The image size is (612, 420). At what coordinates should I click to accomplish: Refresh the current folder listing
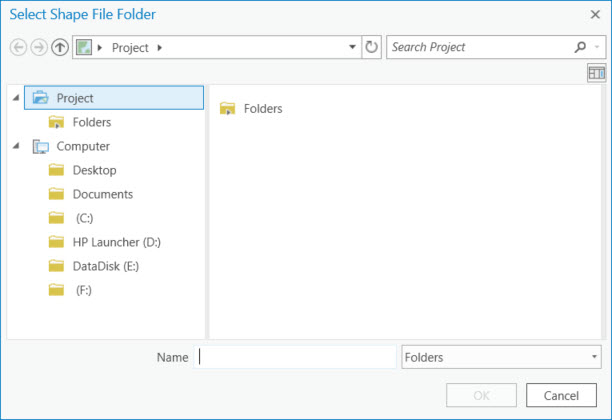[x=371, y=47]
